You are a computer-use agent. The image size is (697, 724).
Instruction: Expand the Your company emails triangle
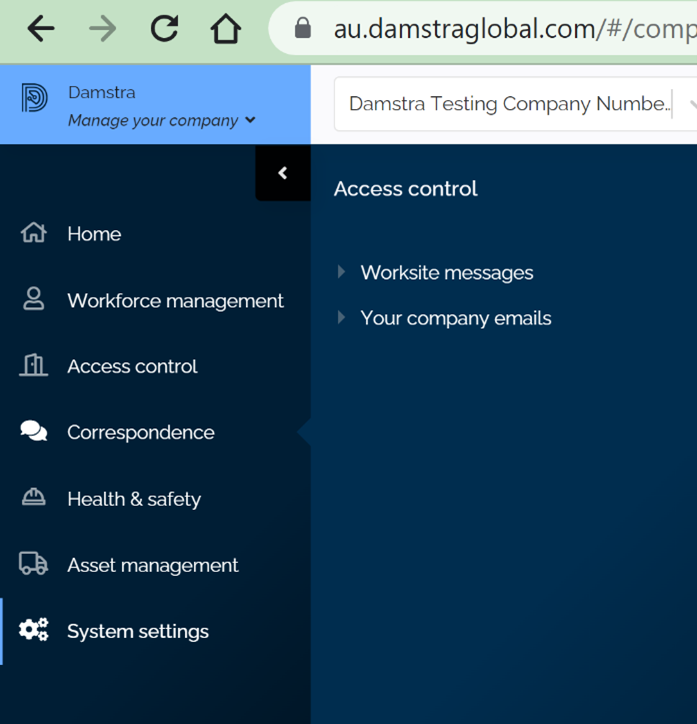tap(341, 318)
